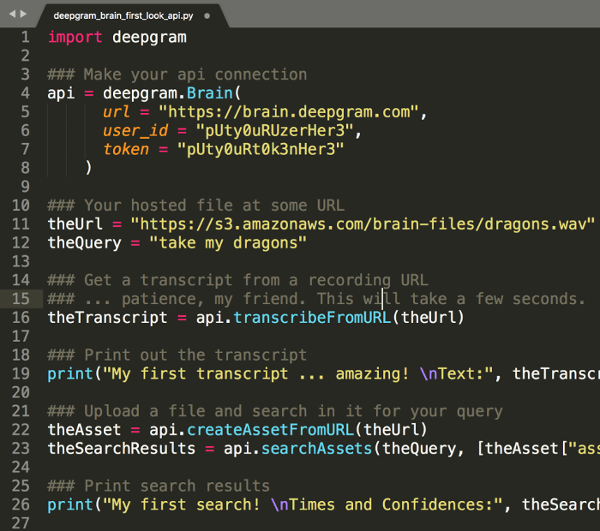
Task: Click comment "### Print out the transcript"
Action: click(x=177, y=355)
